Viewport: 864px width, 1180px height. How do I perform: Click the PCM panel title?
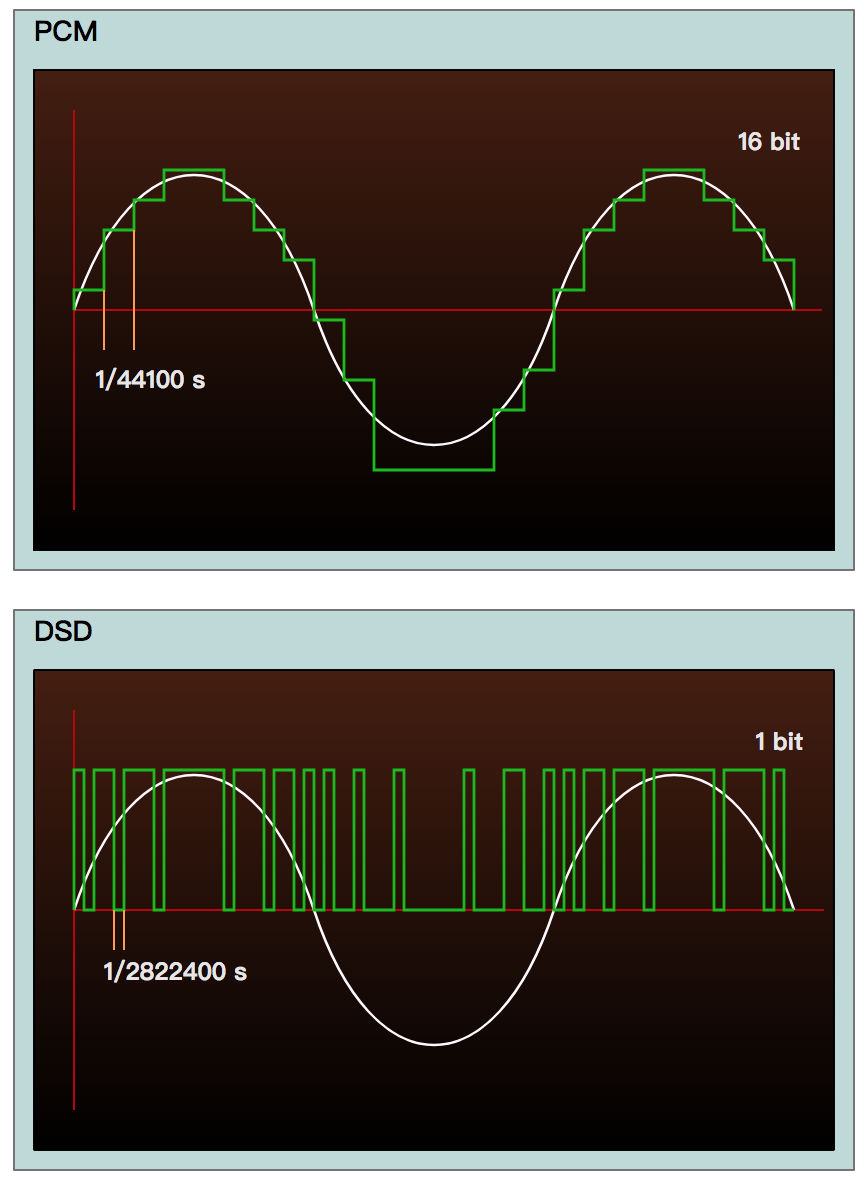66,31
